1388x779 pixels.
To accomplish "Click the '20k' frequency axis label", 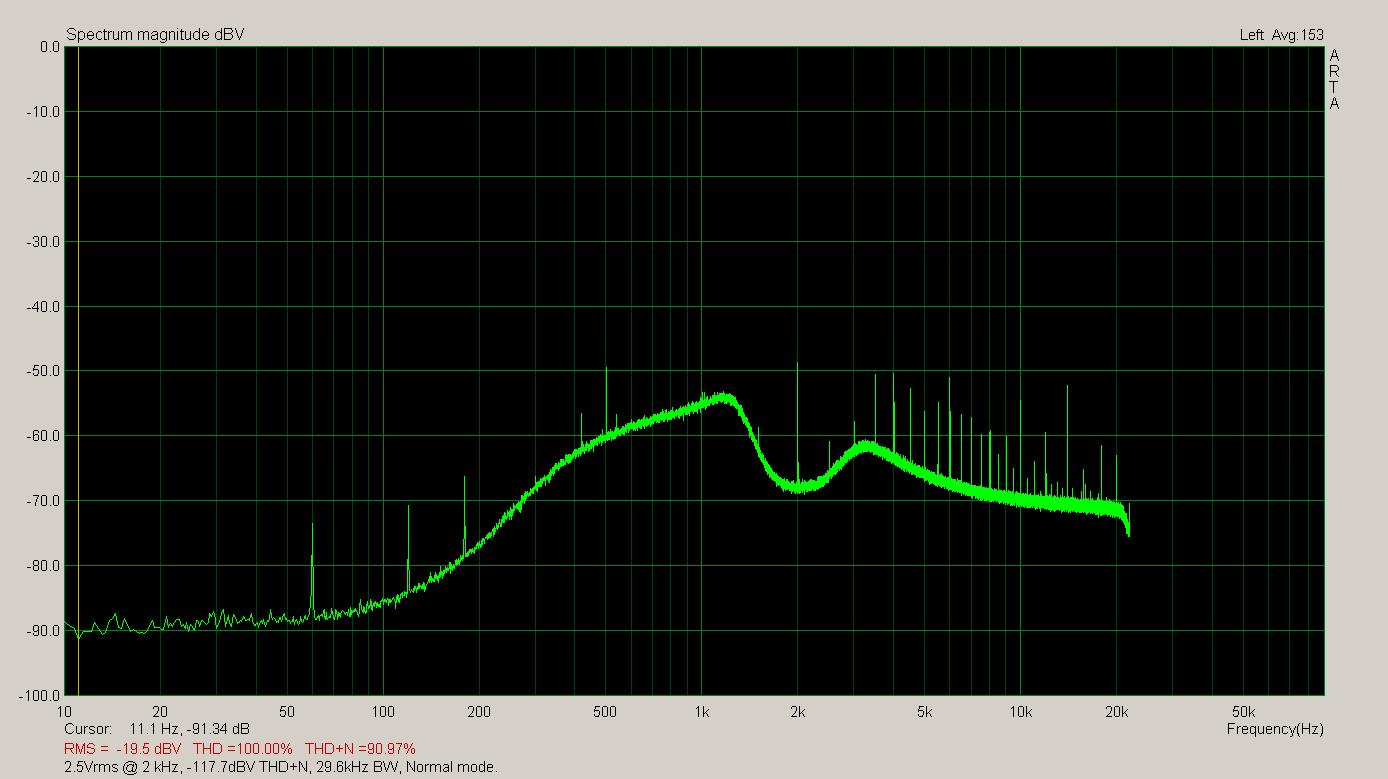I will coord(1116,712).
